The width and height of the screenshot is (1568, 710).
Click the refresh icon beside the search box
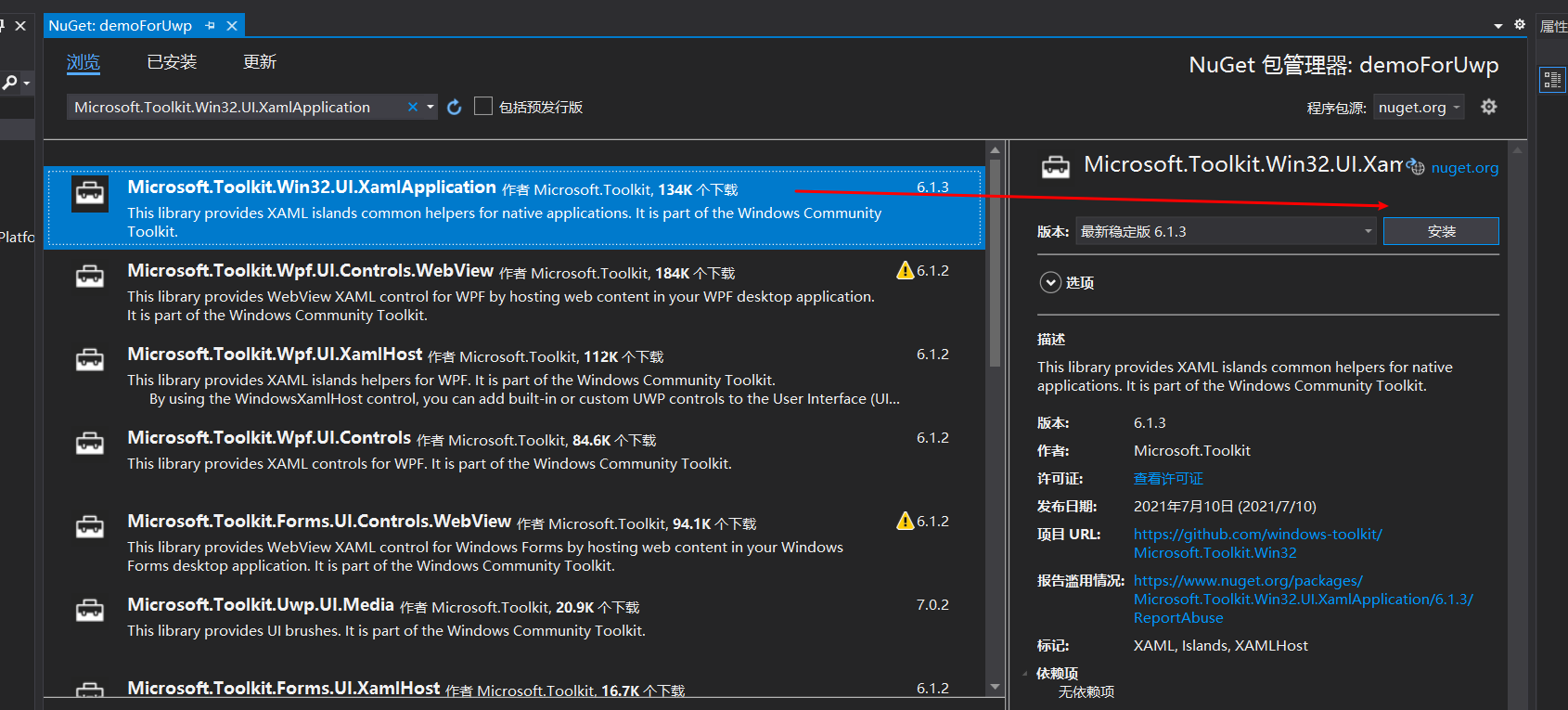pos(455,108)
